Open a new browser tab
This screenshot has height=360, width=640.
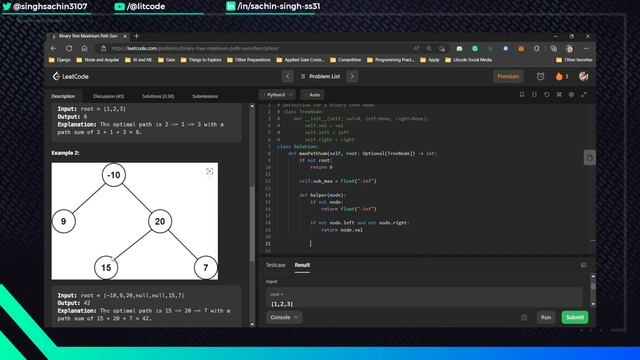tap(136, 36)
